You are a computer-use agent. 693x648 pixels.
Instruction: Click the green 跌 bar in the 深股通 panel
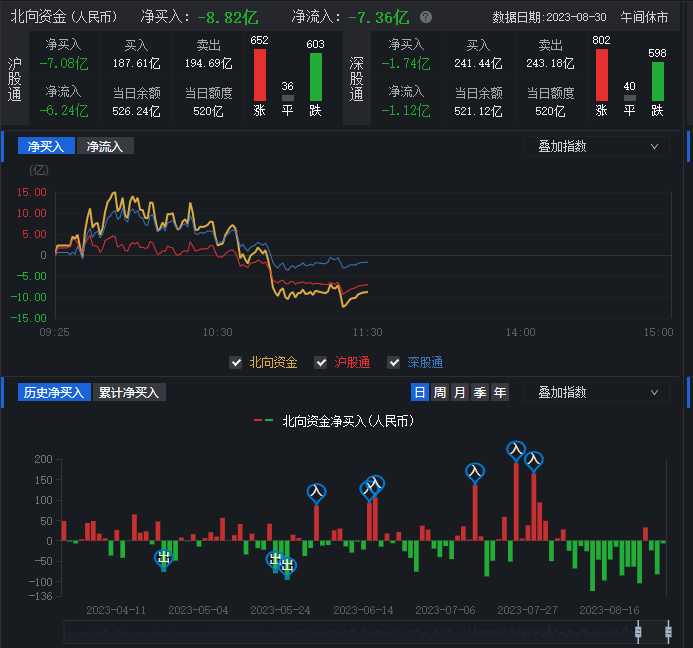(657, 80)
